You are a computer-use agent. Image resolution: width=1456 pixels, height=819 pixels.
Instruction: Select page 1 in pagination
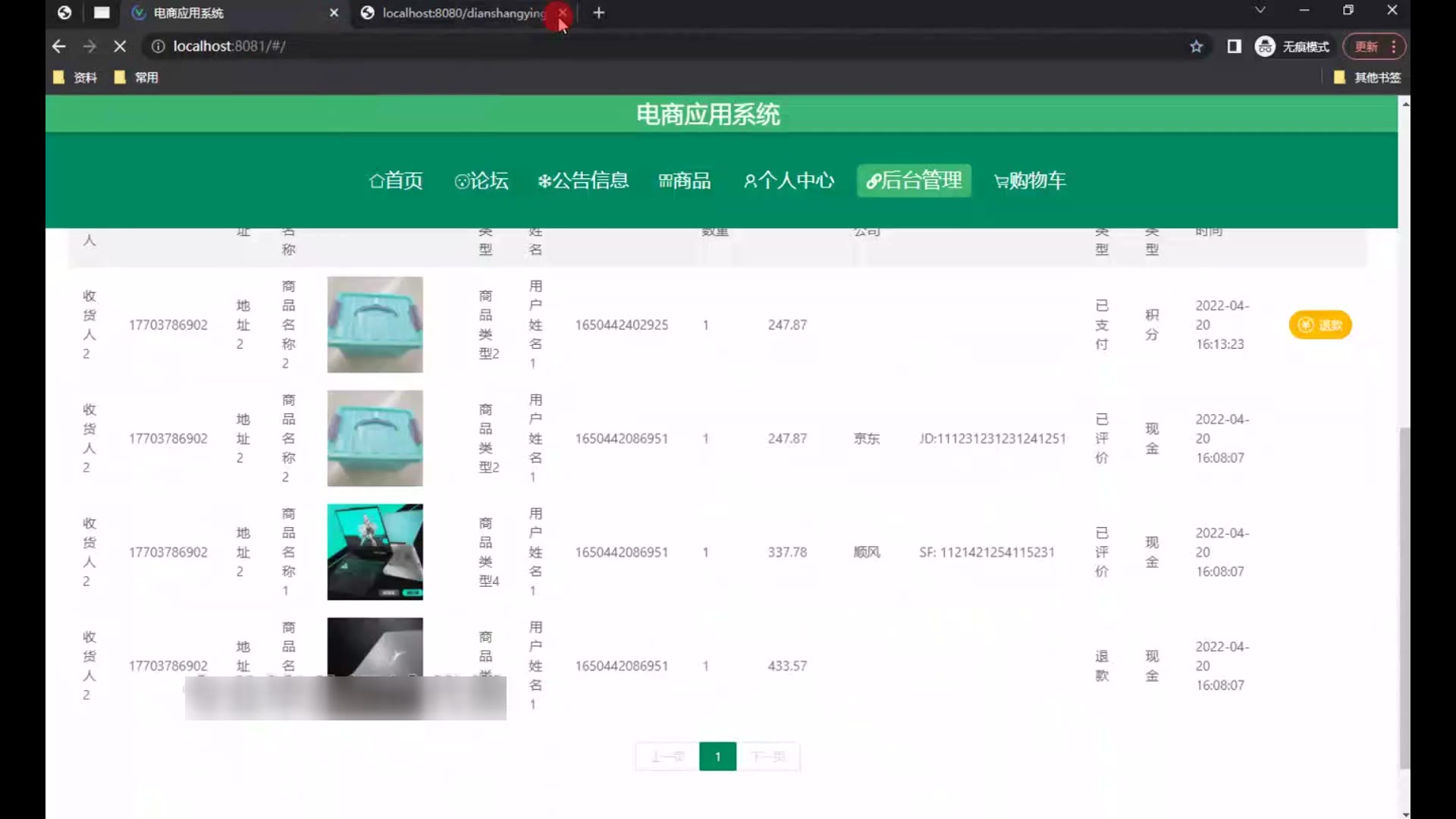tap(717, 756)
